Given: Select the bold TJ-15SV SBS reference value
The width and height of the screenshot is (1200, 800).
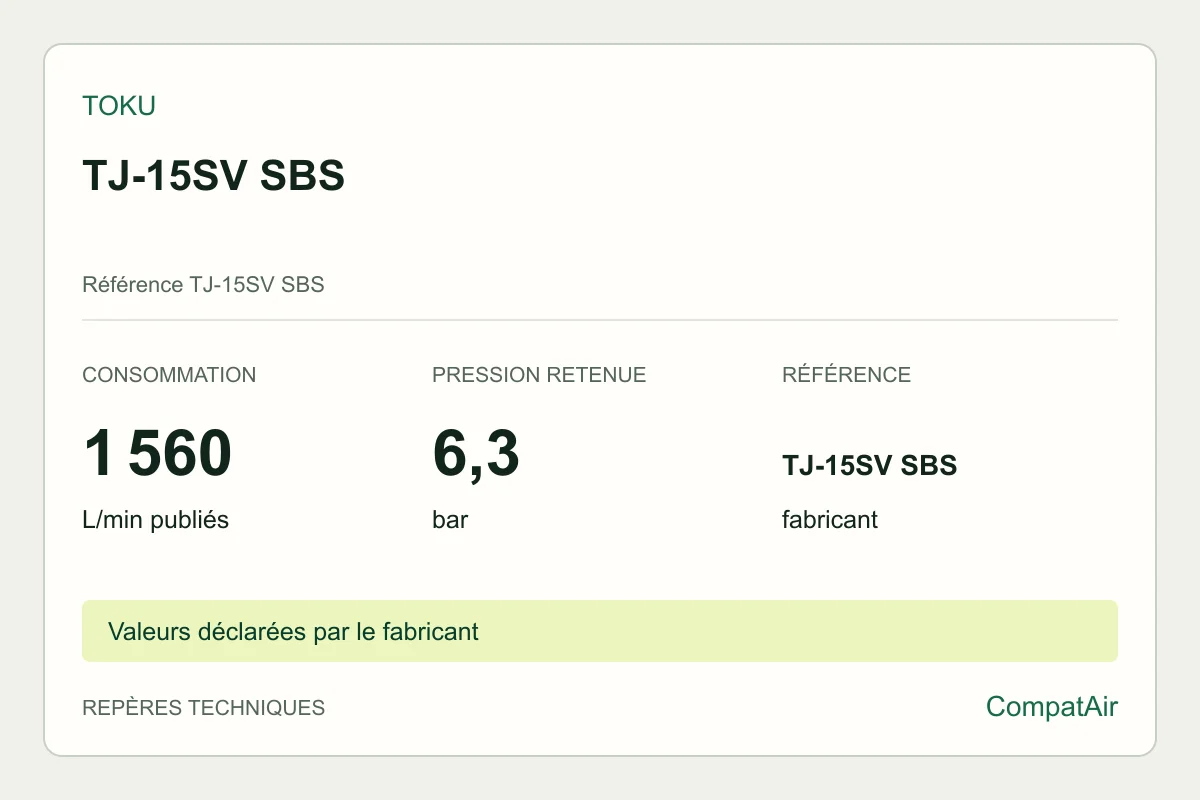Looking at the screenshot, I should coord(869,466).
